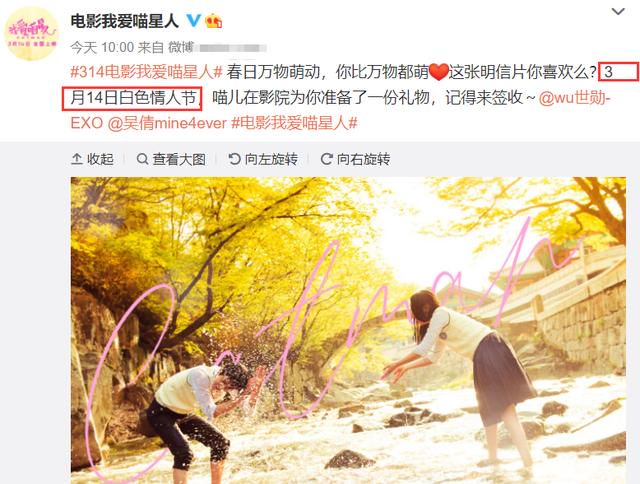Screen dimensions: 640x484
Task: Collapse the image with 收起
Action: (x=92, y=159)
